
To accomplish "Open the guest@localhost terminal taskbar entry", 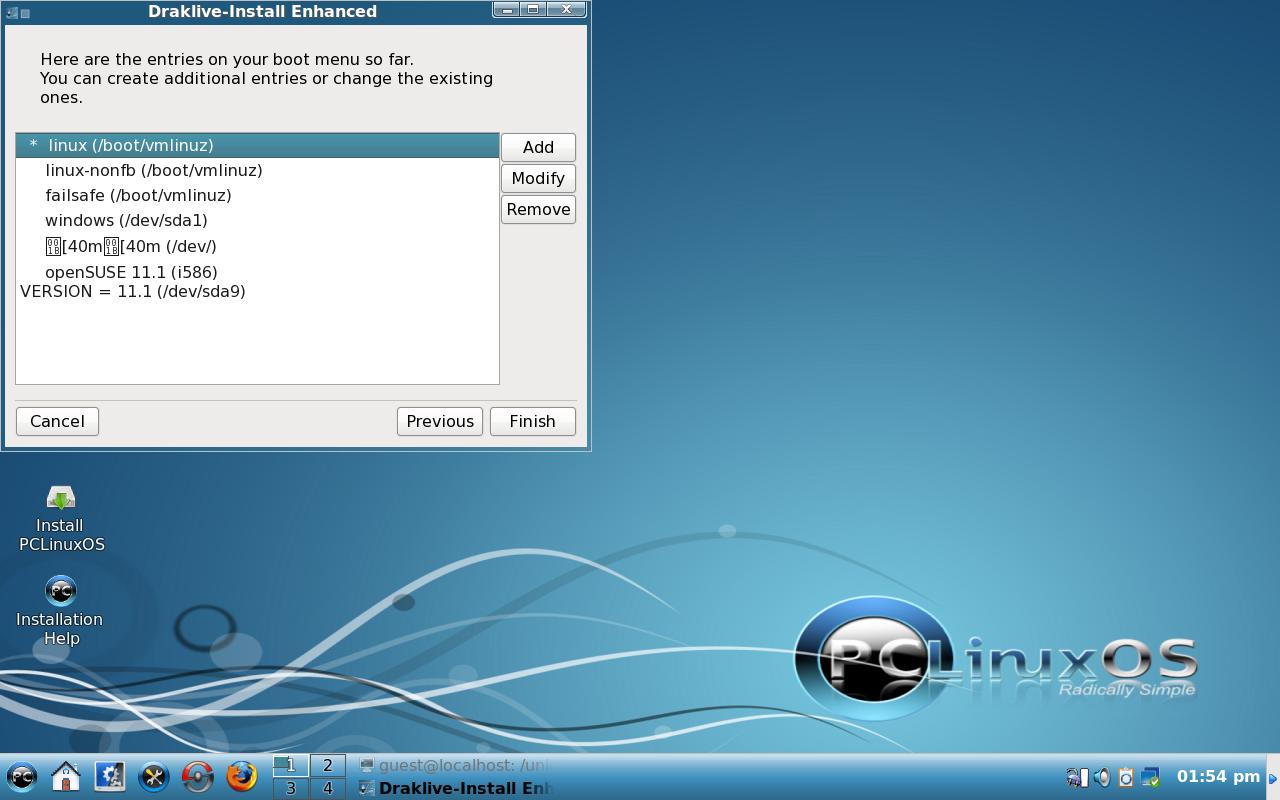I will [456, 765].
